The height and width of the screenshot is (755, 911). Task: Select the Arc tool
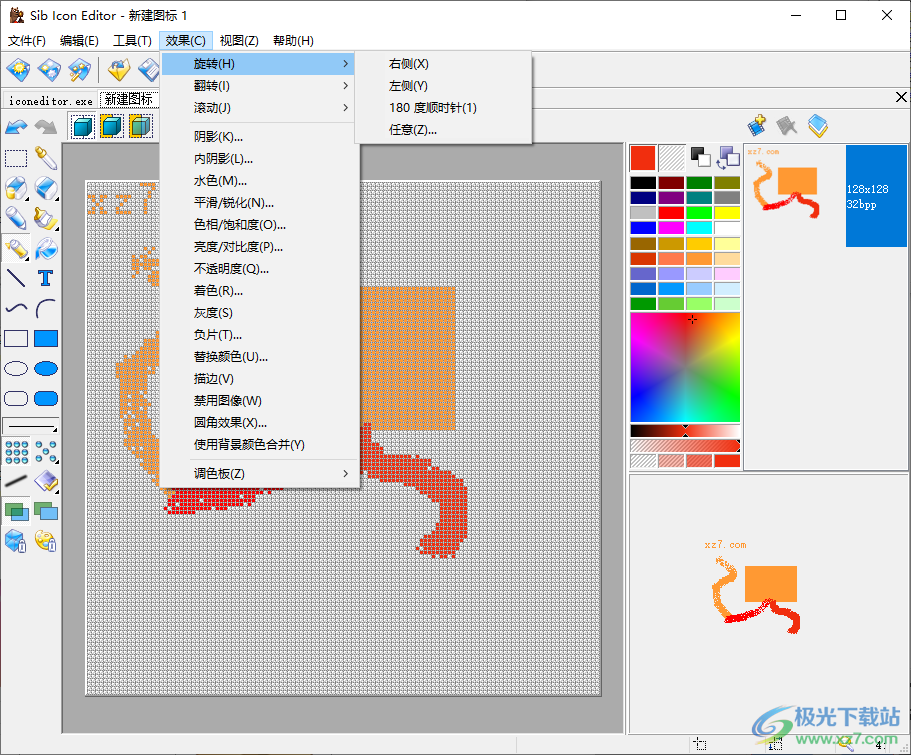pyautogui.click(x=46, y=309)
